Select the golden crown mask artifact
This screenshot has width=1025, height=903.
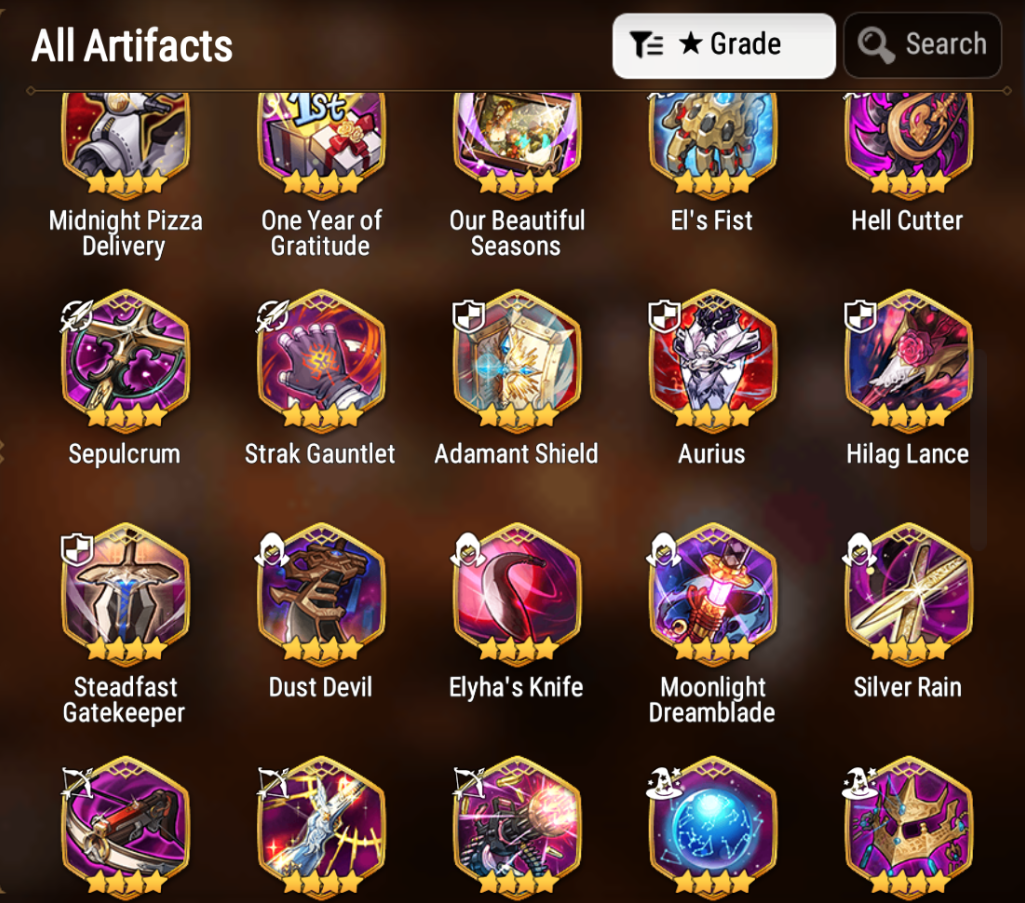point(909,827)
